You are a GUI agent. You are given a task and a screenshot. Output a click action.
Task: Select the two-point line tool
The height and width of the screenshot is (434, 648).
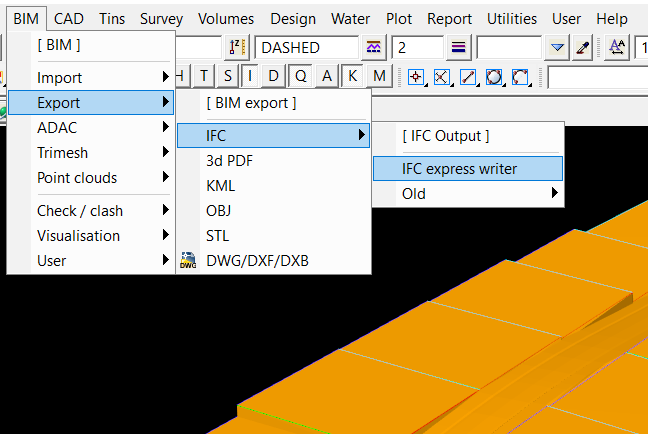(468, 77)
